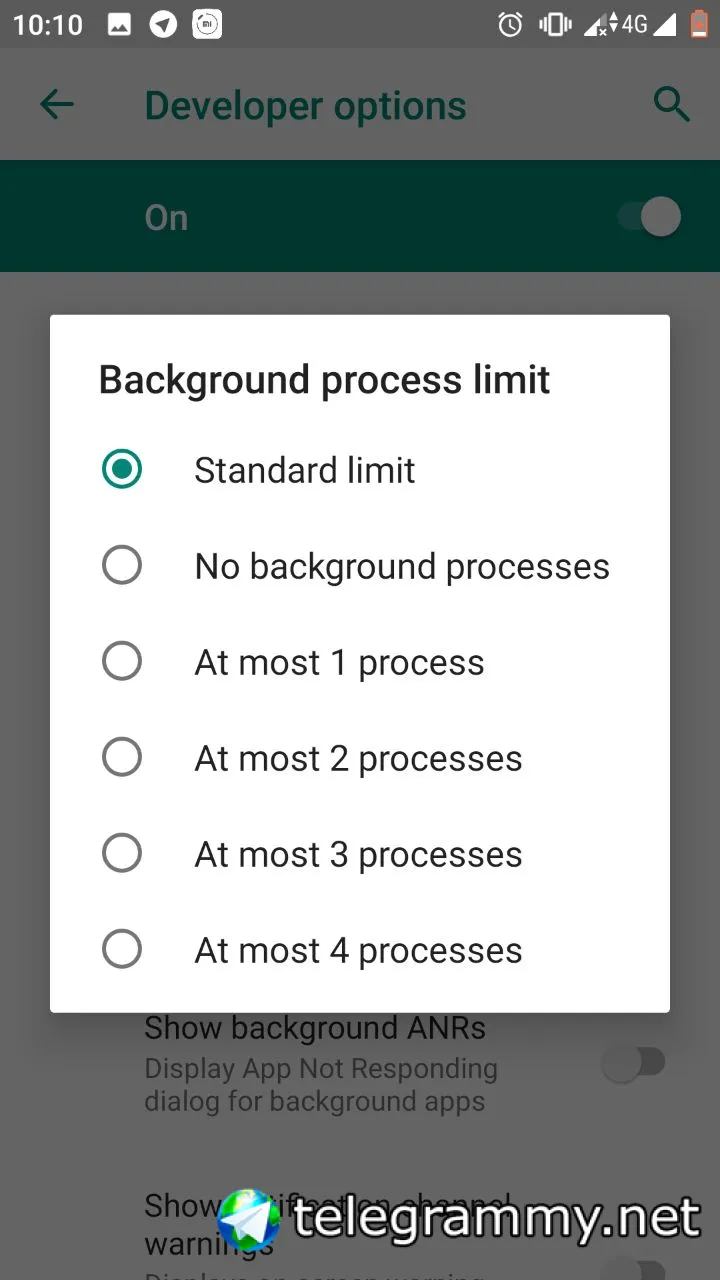Toggle Show background ANRs switch
The height and width of the screenshot is (1280, 720).
point(634,1063)
